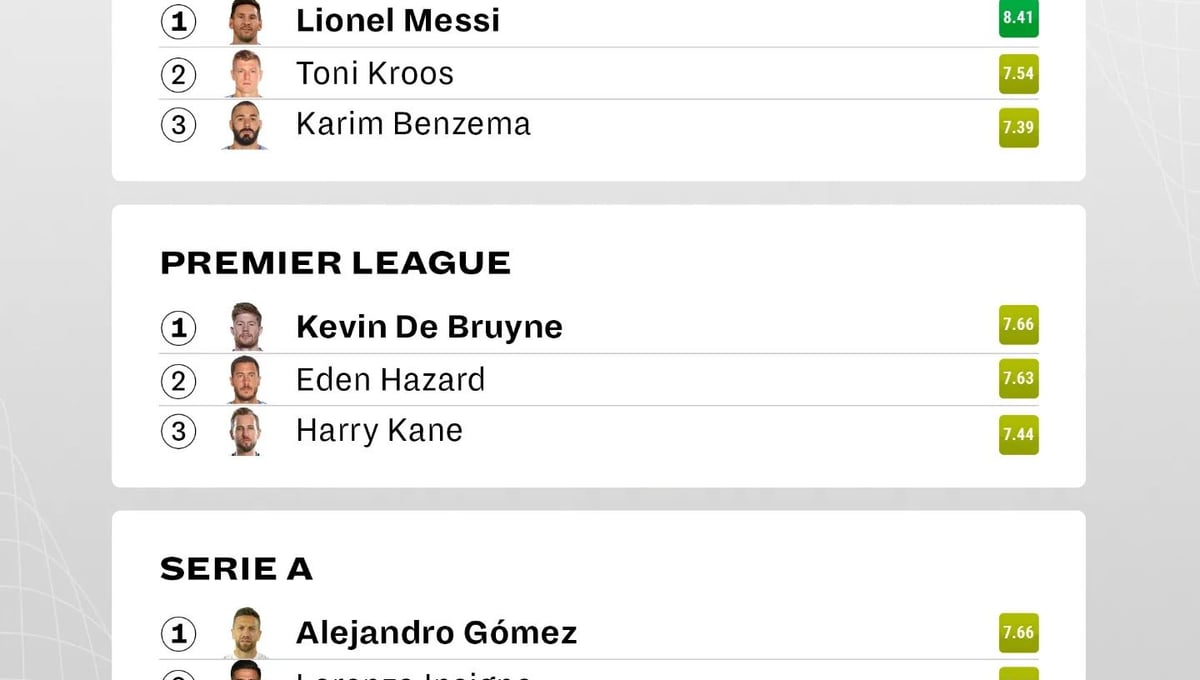Click rank 2 badge beside Eden Hazard
This screenshot has width=1200, height=680.
178,381
